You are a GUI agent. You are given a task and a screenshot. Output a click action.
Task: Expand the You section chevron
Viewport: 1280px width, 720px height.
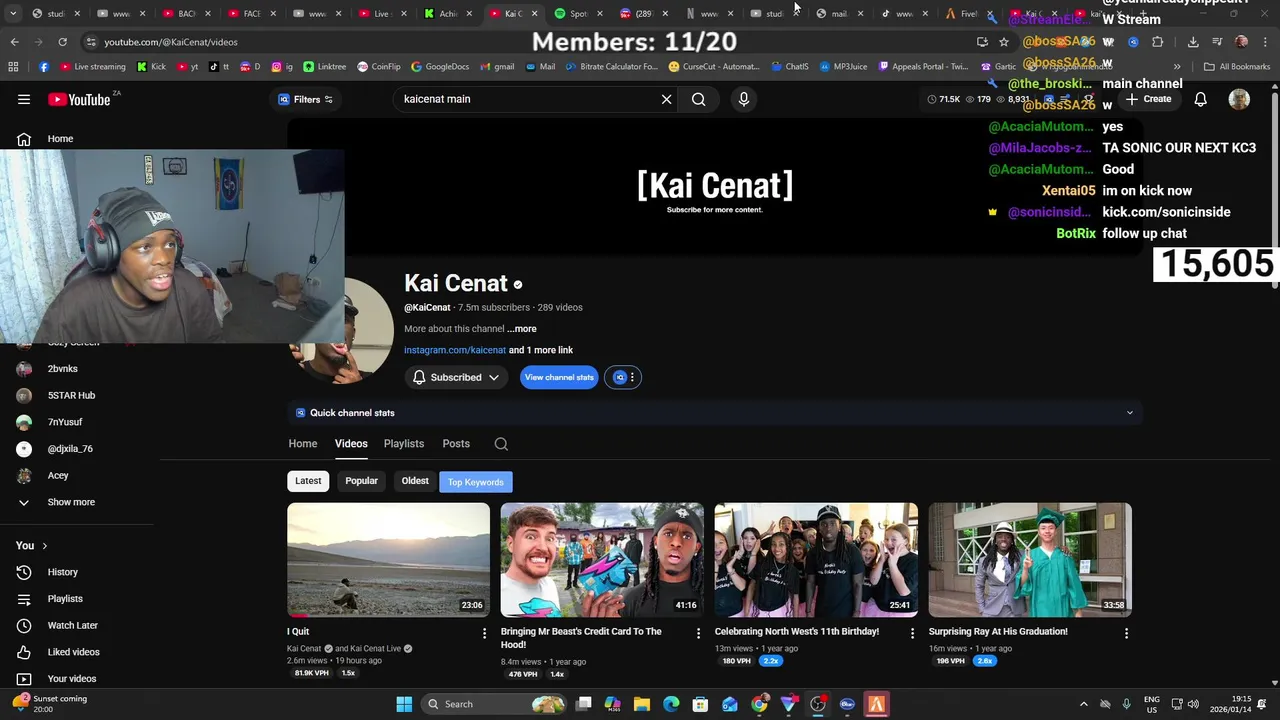point(44,546)
